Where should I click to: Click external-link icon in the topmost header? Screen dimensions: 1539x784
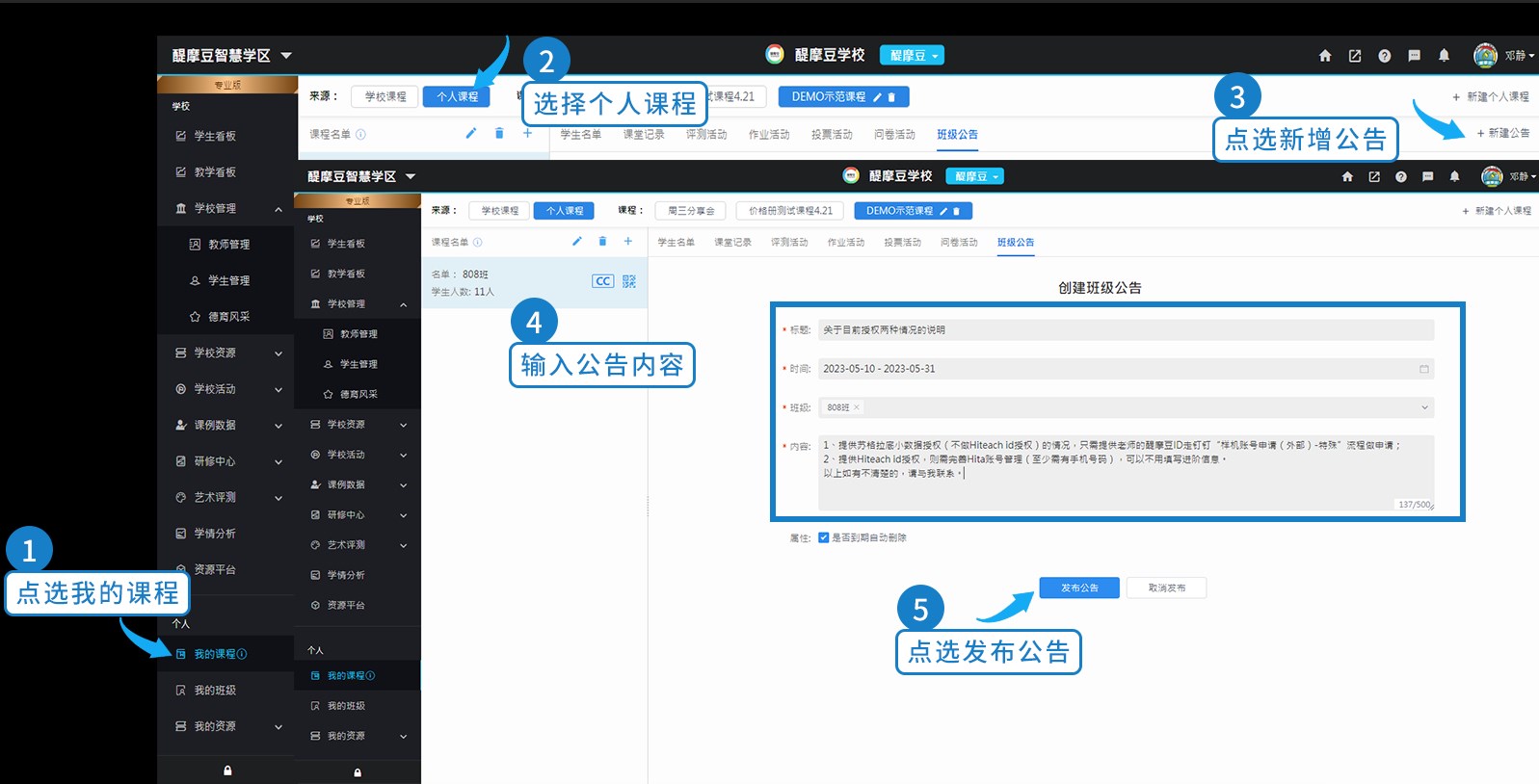point(1355,56)
